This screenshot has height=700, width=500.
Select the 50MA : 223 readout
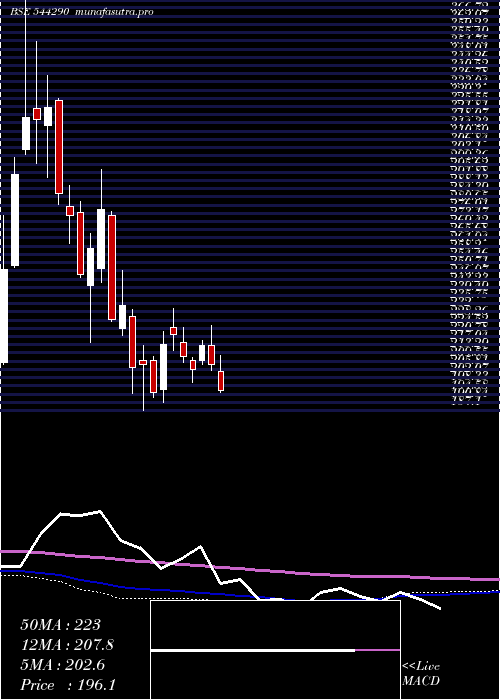coord(61,625)
